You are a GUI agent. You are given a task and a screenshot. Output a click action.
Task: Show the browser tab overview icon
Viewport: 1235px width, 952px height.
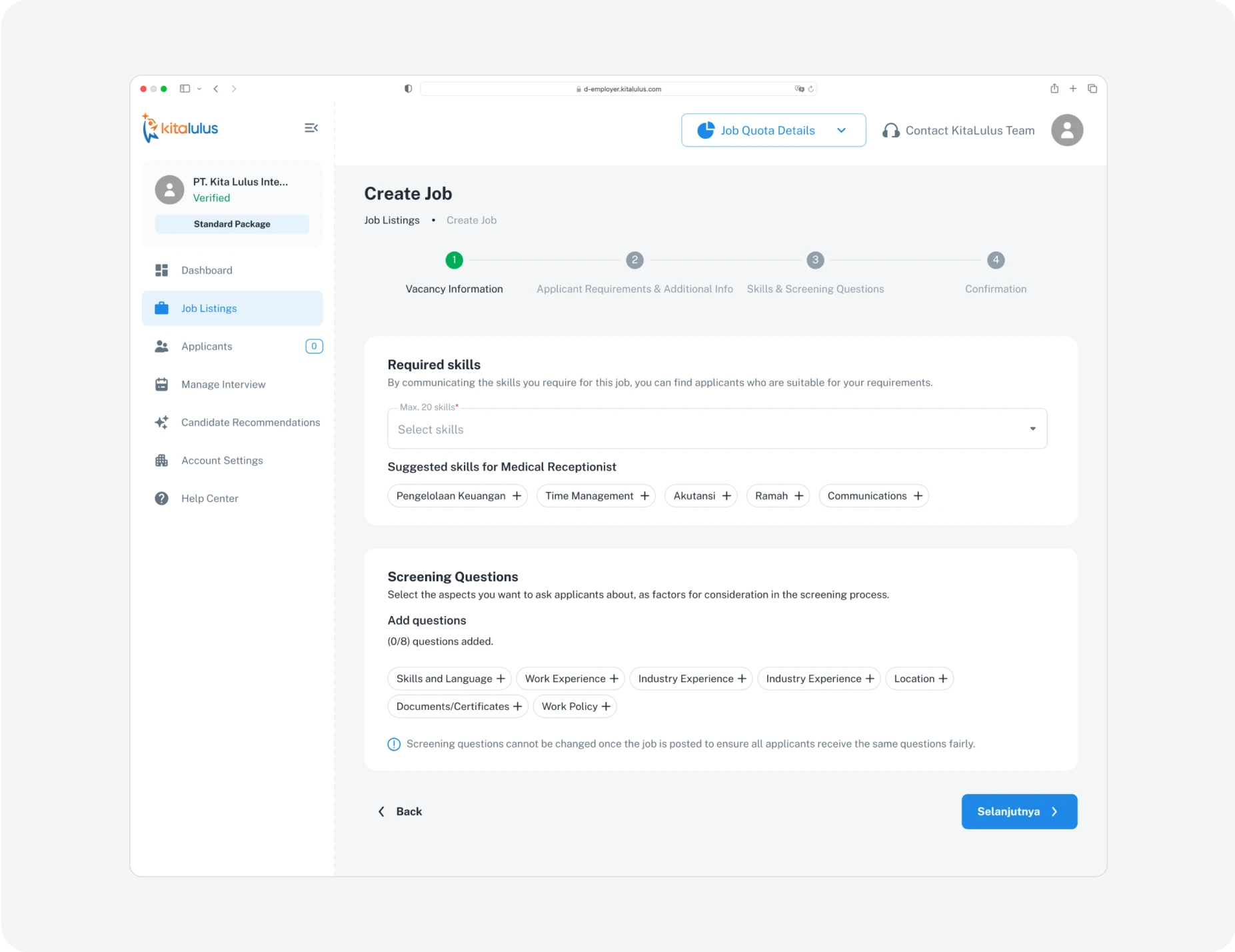[x=1092, y=89]
